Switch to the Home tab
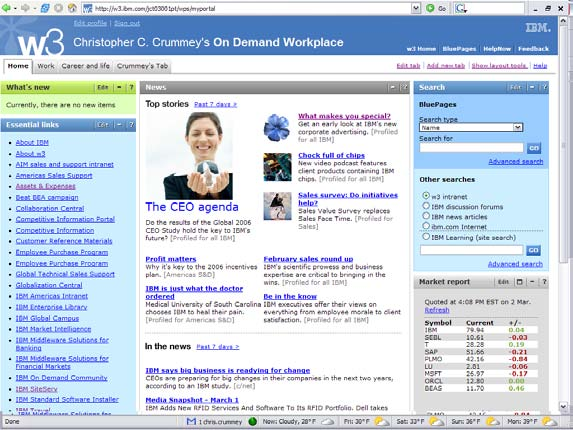573x430 pixels. coord(18,66)
